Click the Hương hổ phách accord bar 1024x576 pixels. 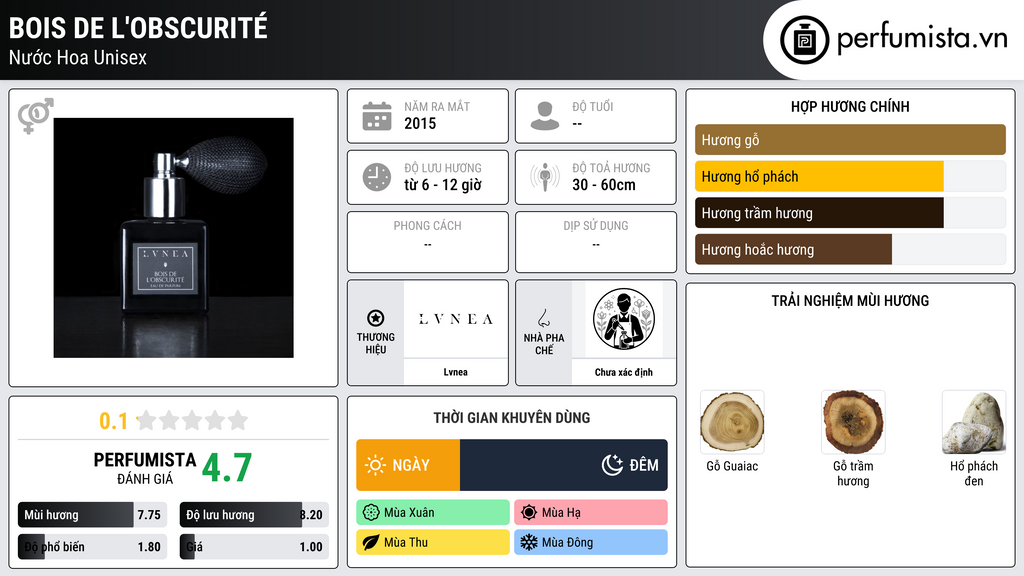coord(850,176)
